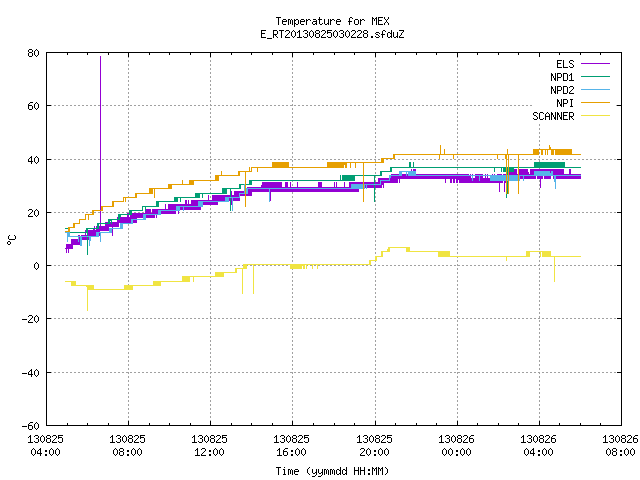Image resolution: width=640 pixels, height=480 pixels.
Task: Click the x-axis tick 130825 12:00
Action: point(209,446)
